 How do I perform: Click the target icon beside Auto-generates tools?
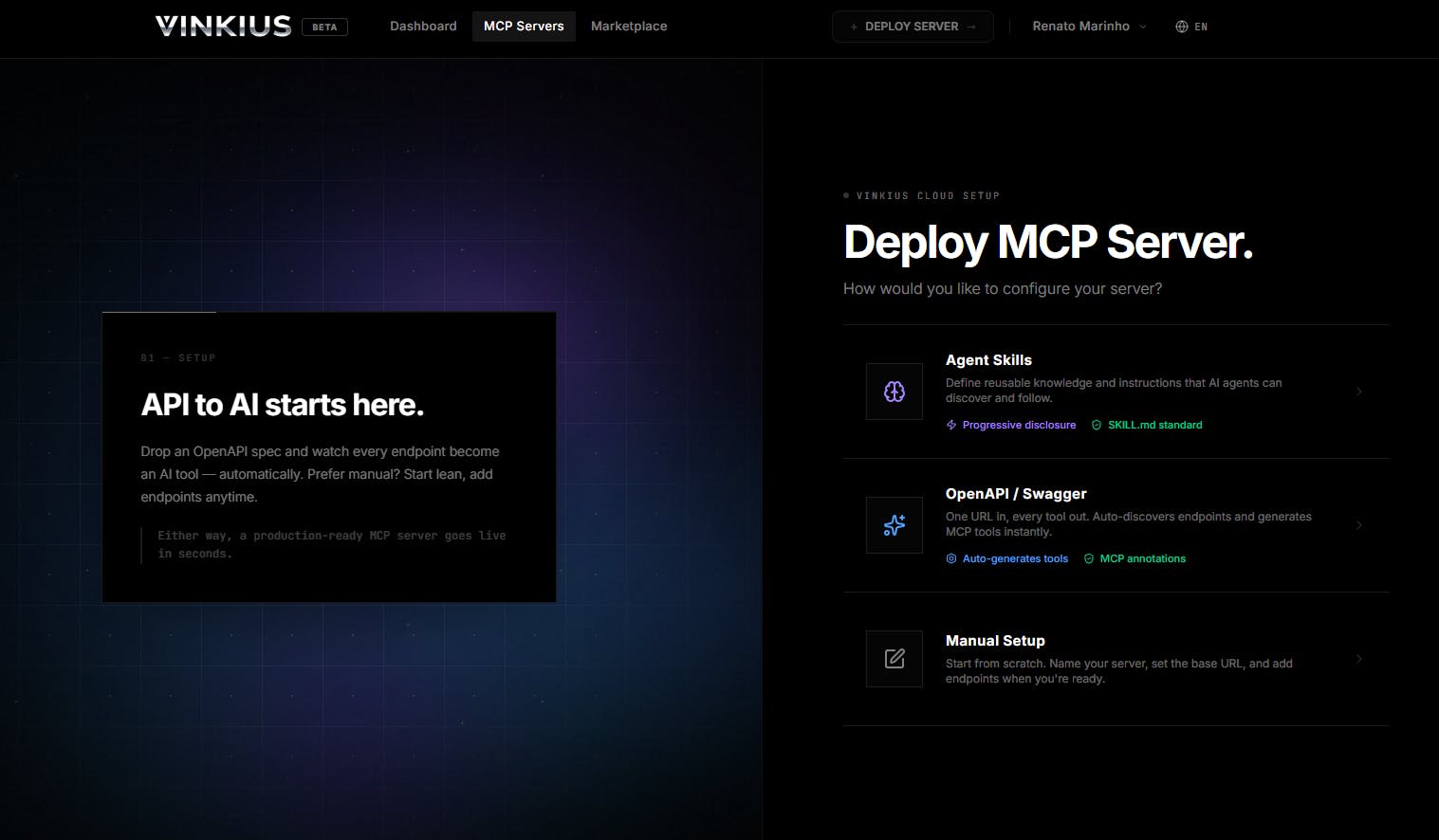(951, 558)
